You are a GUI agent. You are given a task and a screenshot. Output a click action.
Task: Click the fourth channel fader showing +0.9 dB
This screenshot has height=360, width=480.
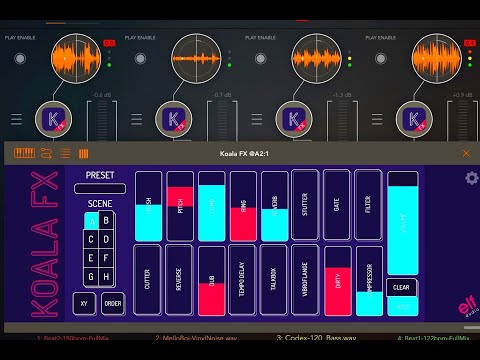(x=463, y=121)
